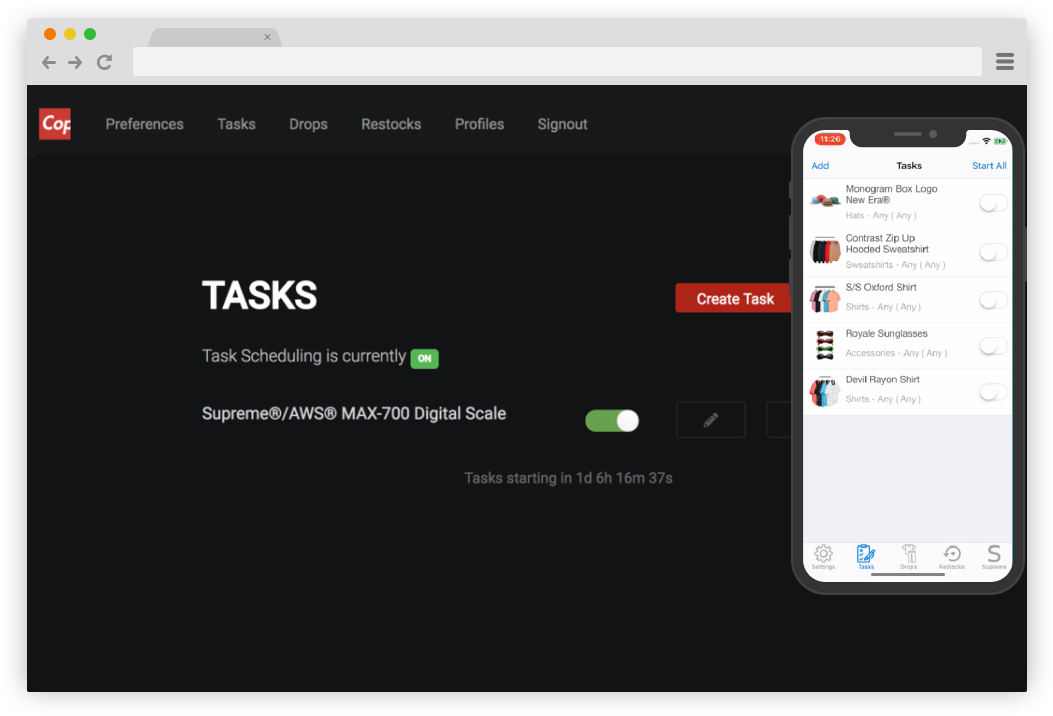This screenshot has height=716, width=1053.
Task: Disable the MAX-700 Digital Scale task toggle
Action: click(612, 421)
